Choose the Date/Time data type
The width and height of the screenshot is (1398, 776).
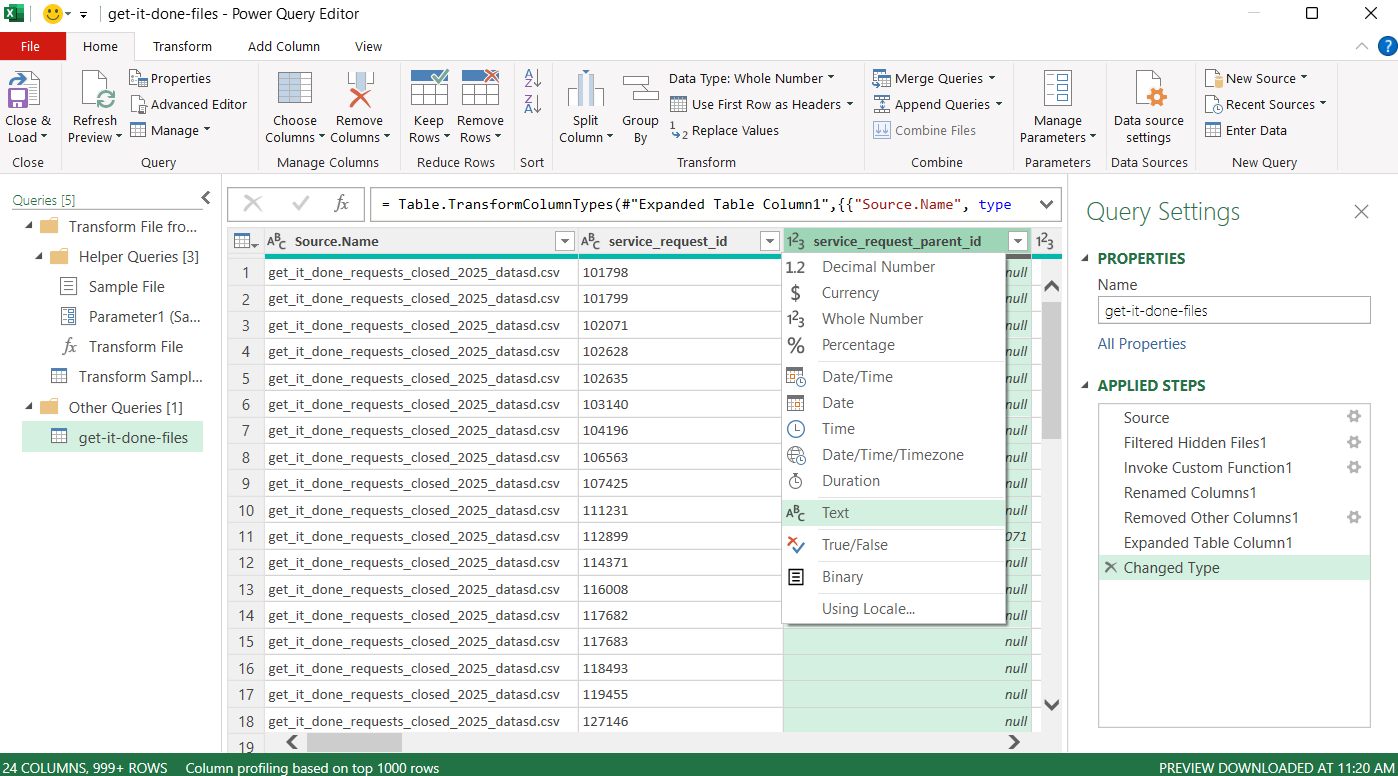click(x=893, y=377)
